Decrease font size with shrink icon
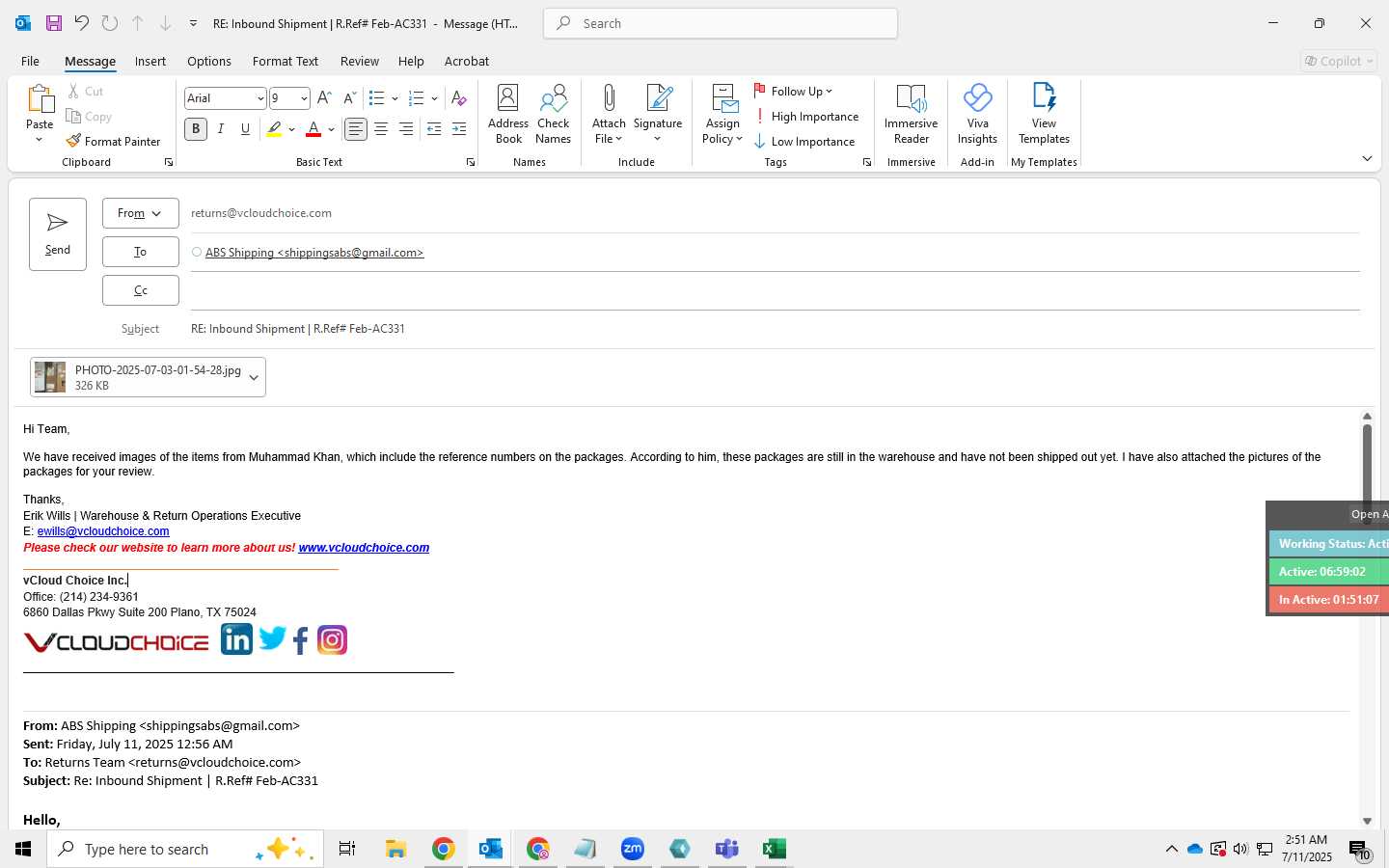Viewport: 1389px width, 868px height. click(x=349, y=98)
